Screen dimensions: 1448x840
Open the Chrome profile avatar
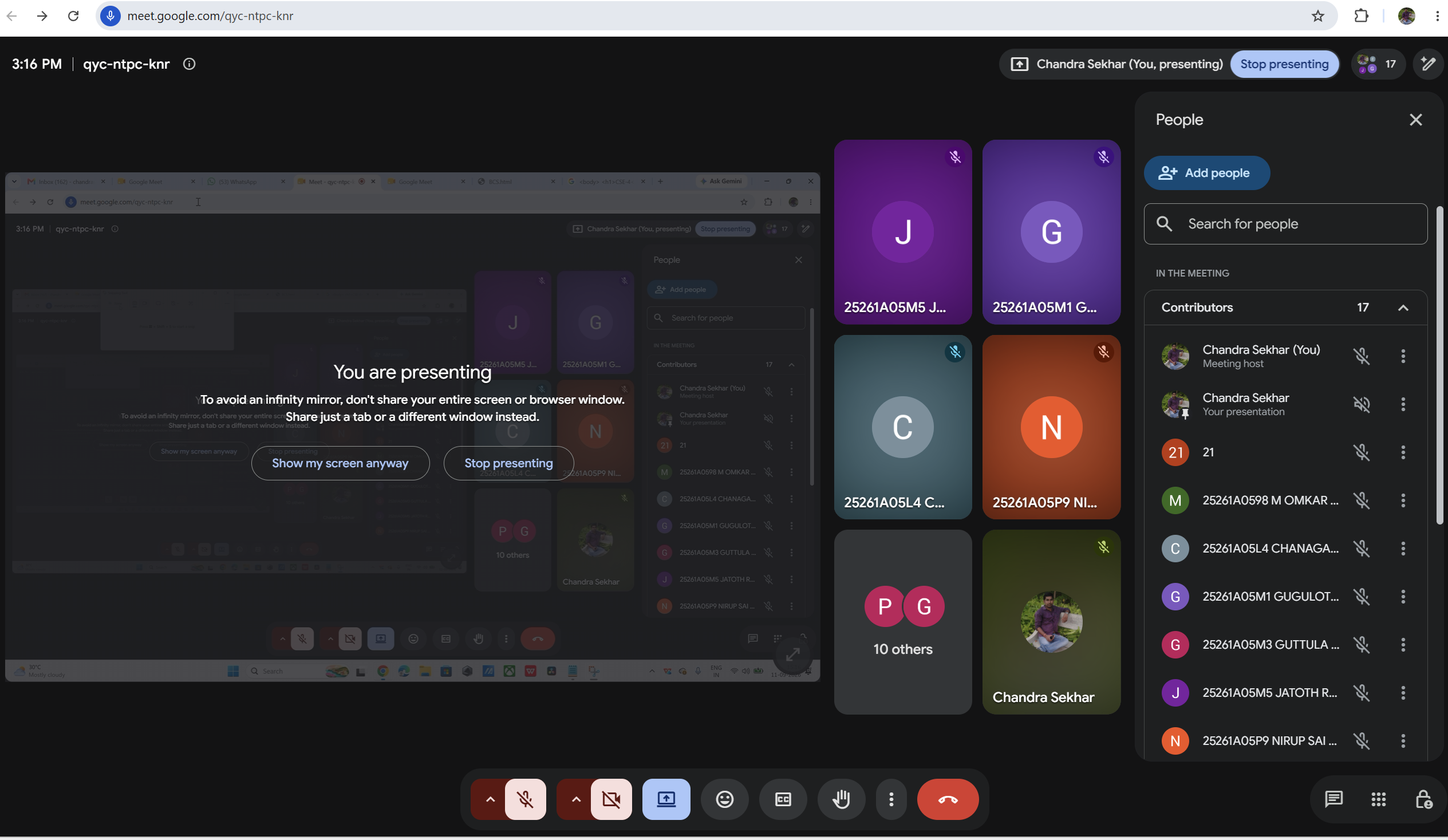point(1407,15)
